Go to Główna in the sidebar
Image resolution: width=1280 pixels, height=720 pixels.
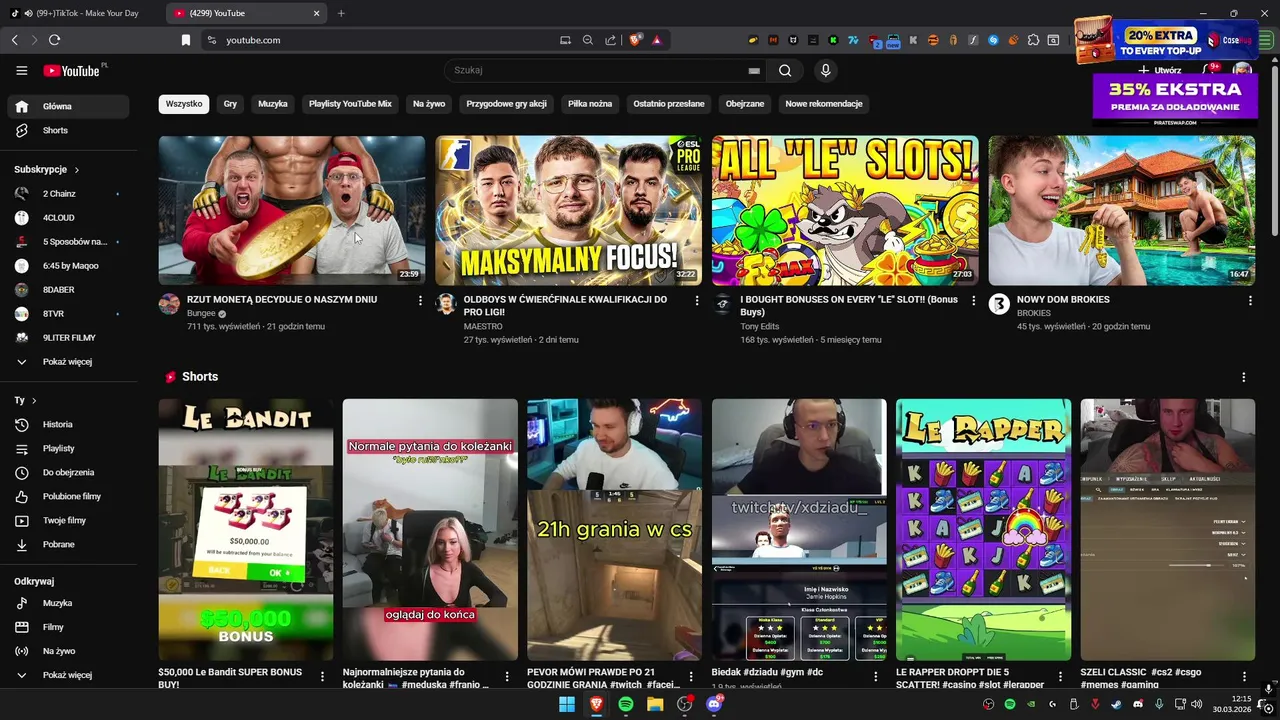pyautogui.click(x=68, y=106)
